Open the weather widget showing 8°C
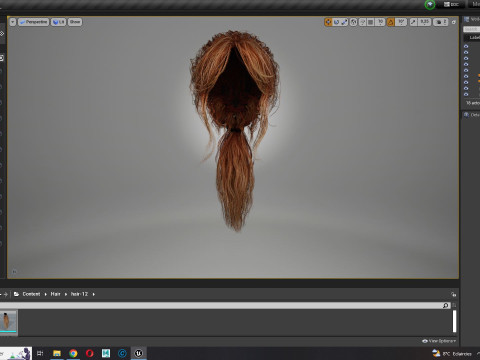Viewport: 480px width, 360px height. click(452, 354)
